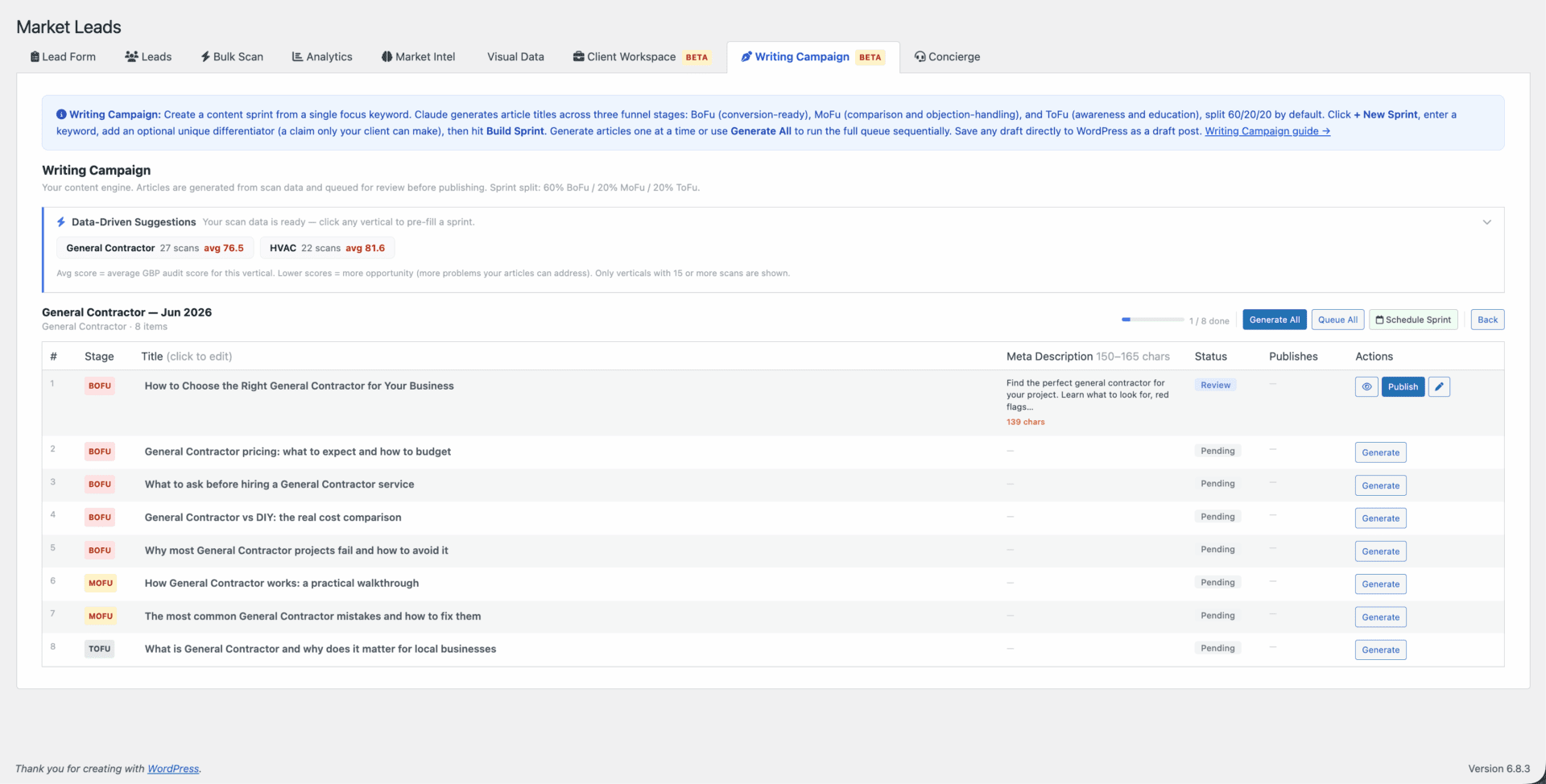Click the MOFU badge on the walkthrough row
The width and height of the screenshot is (1546, 784).
tap(101, 583)
